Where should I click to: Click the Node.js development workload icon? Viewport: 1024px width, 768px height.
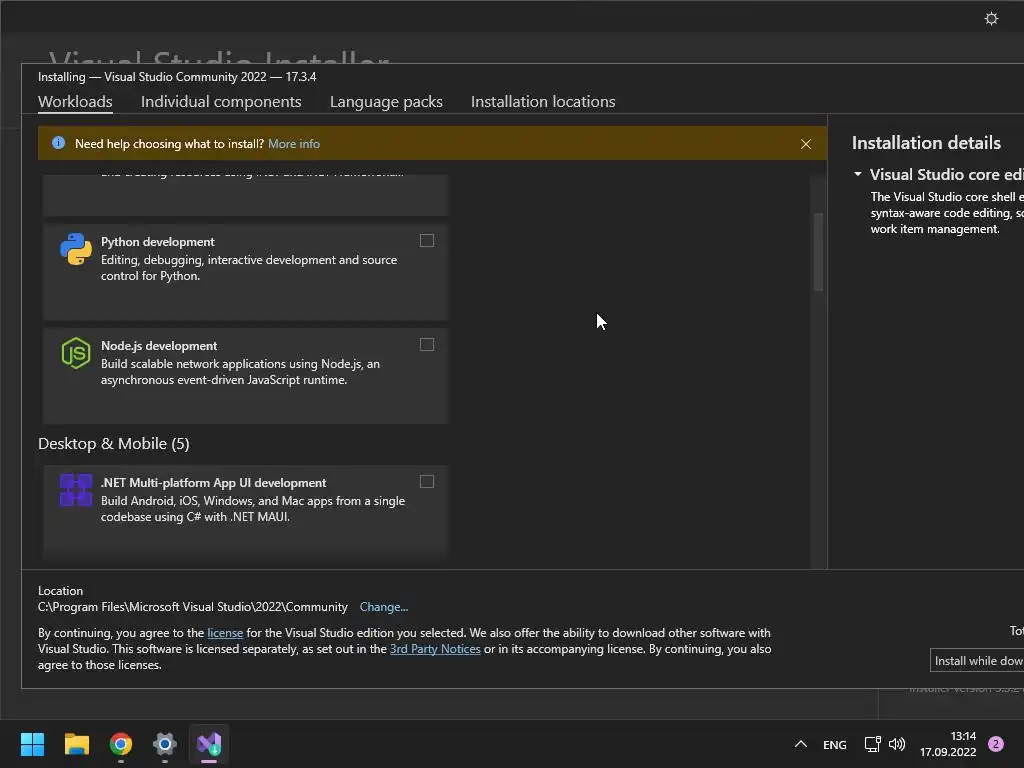(x=76, y=353)
